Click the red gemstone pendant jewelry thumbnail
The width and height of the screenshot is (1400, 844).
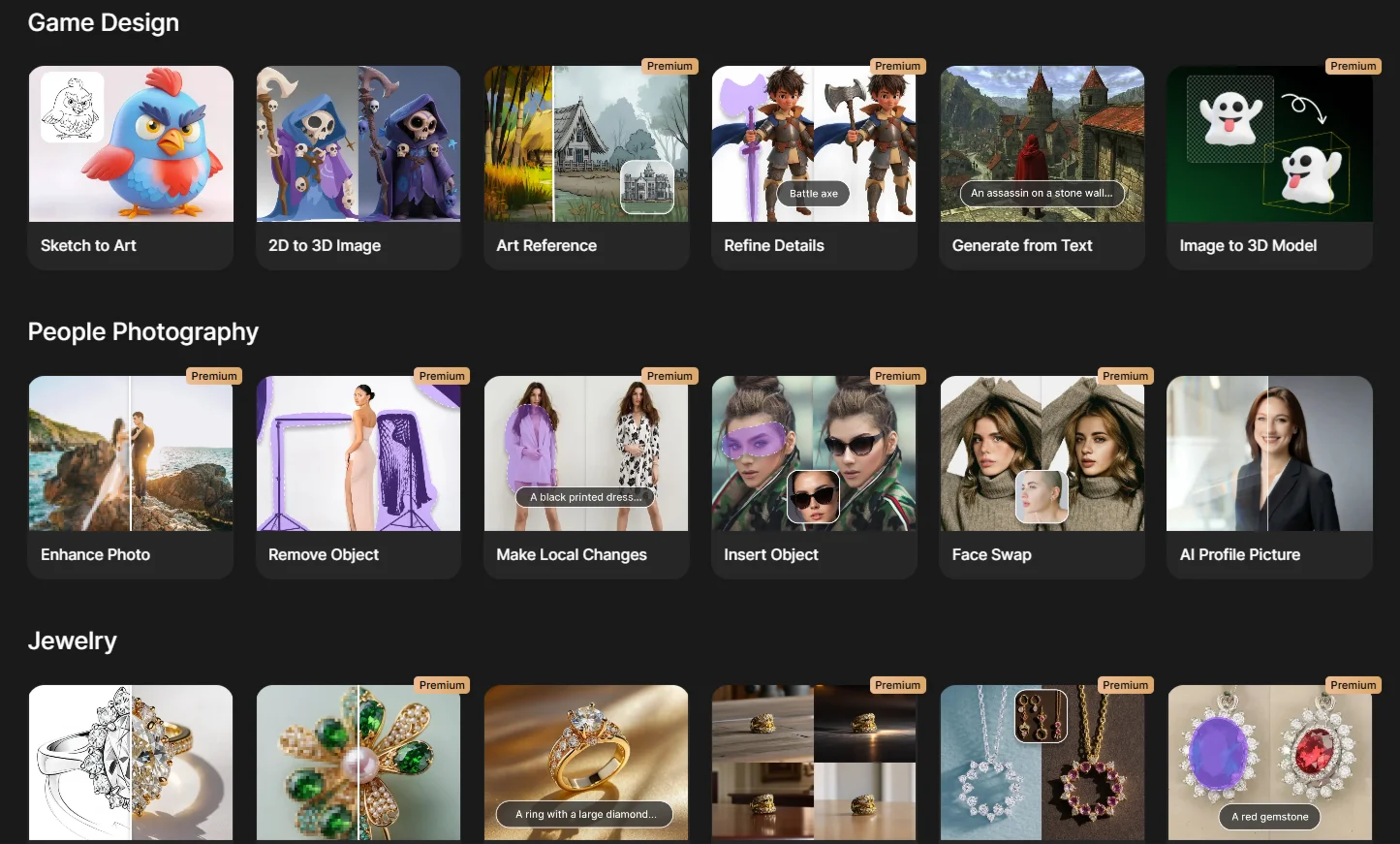click(x=1270, y=763)
